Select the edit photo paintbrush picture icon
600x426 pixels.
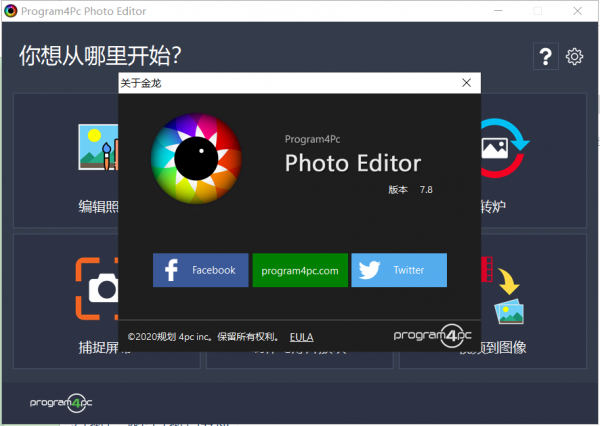point(98,147)
